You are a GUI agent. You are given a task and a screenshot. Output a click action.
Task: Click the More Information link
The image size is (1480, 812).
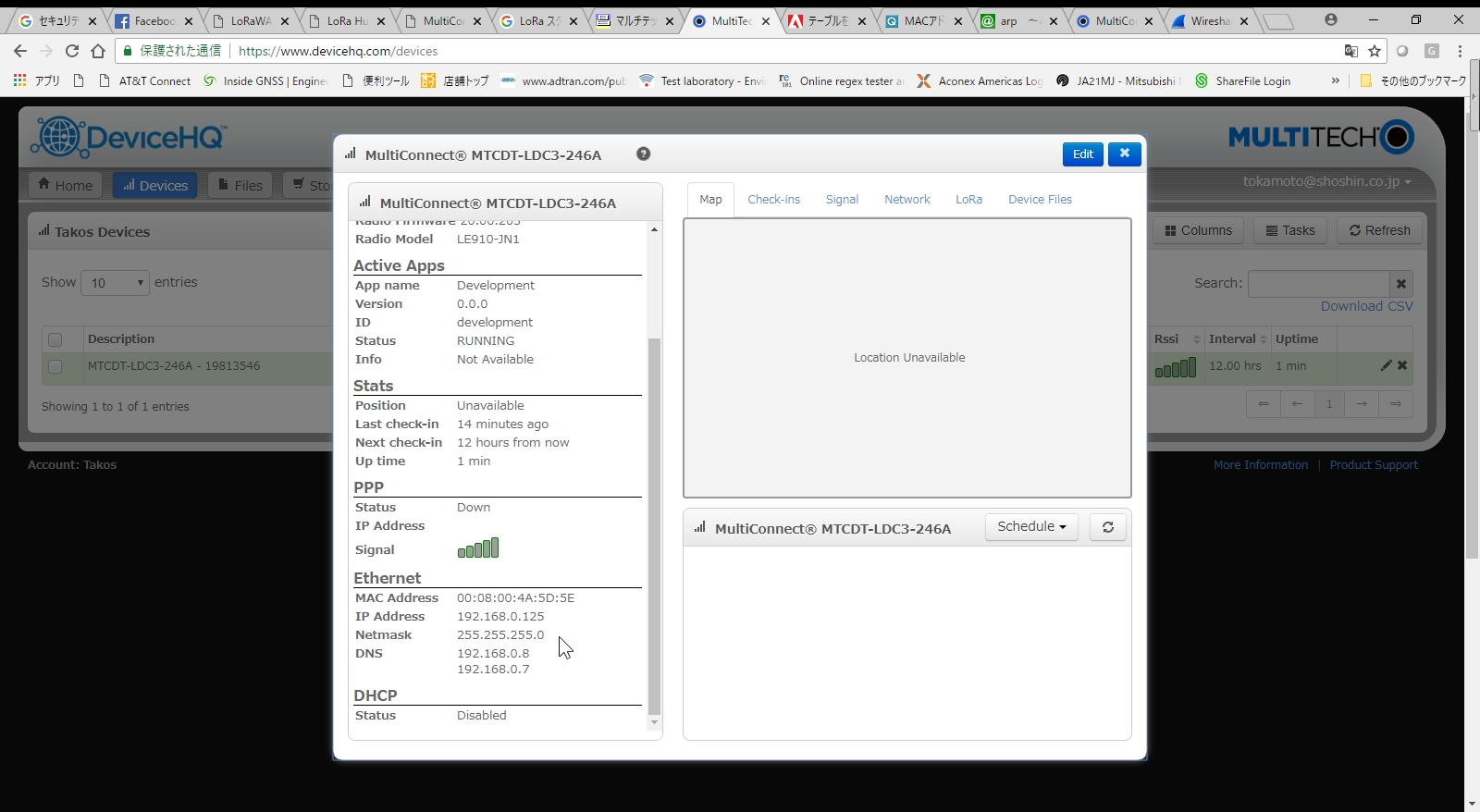[x=1261, y=465]
